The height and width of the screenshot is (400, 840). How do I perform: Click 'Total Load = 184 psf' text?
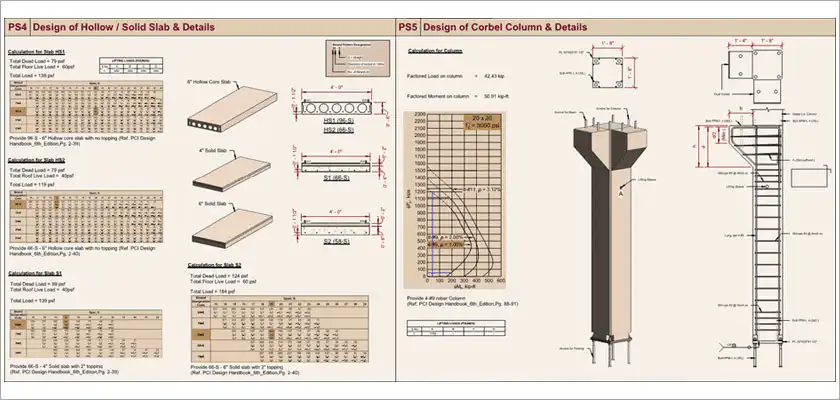tap(212, 291)
